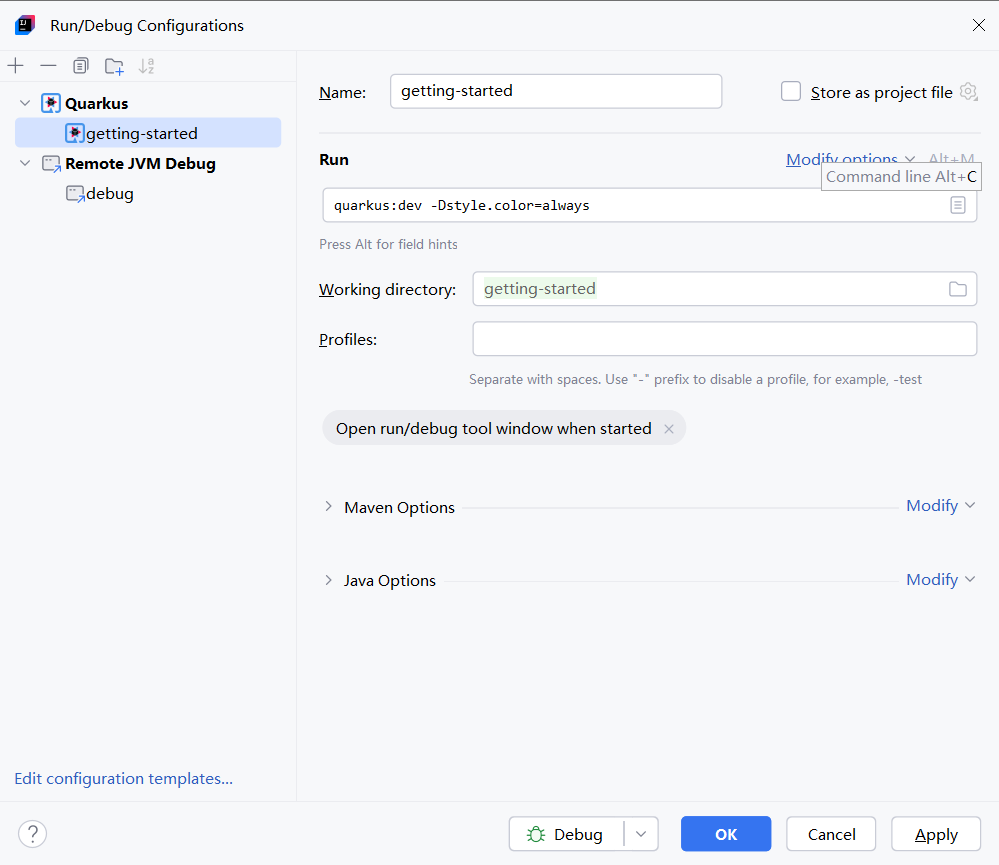Open Edit configuration templates link

coord(124,778)
